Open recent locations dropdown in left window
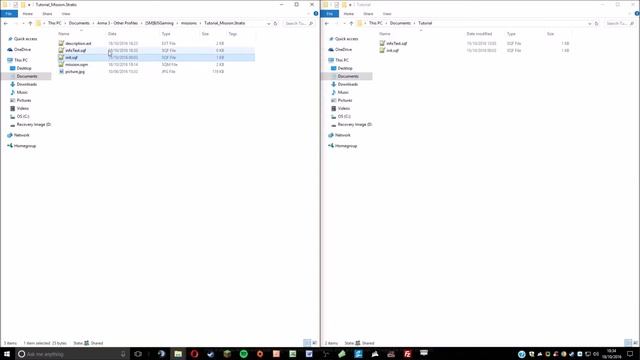Image resolution: width=640 pixels, height=360 pixels. 23,24
